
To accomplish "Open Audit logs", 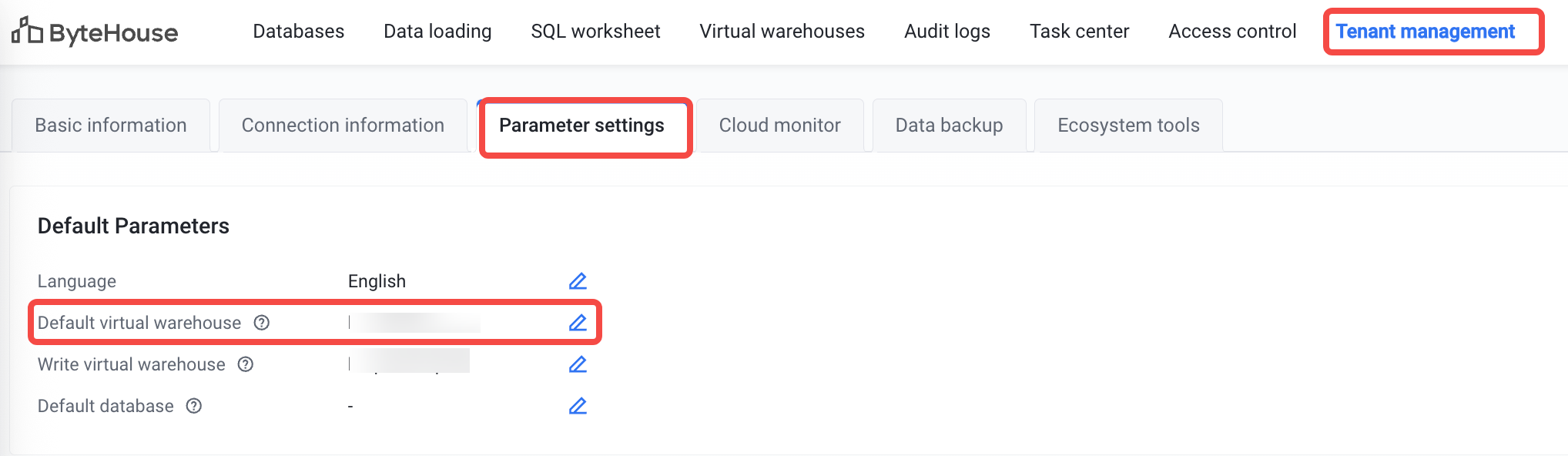I will [x=947, y=32].
